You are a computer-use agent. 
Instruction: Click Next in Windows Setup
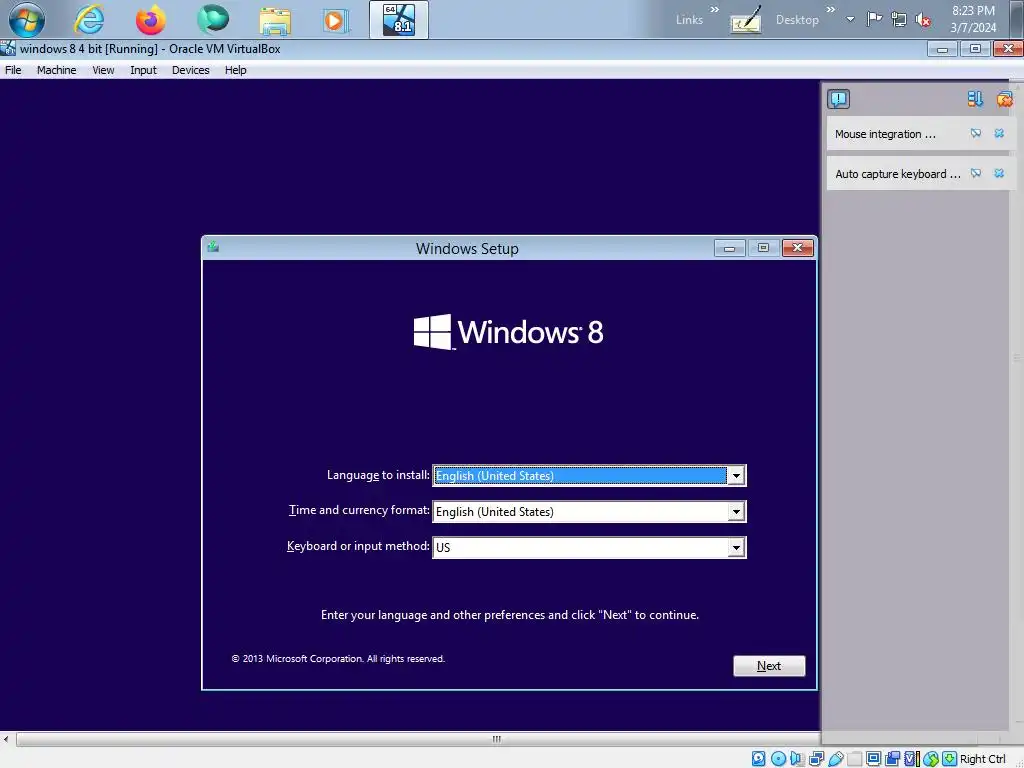click(x=769, y=665)
